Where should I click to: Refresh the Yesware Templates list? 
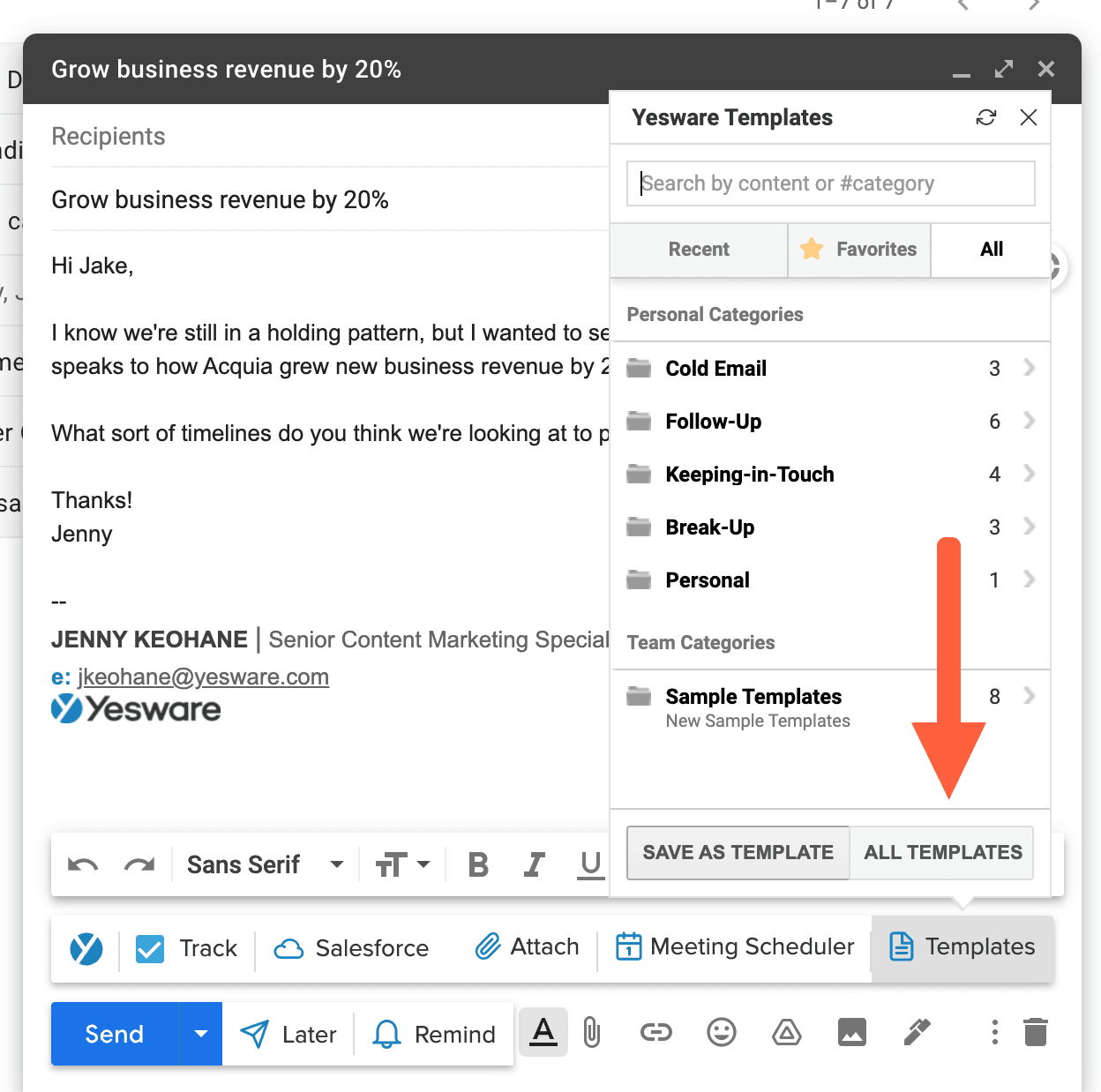(985, 117)
